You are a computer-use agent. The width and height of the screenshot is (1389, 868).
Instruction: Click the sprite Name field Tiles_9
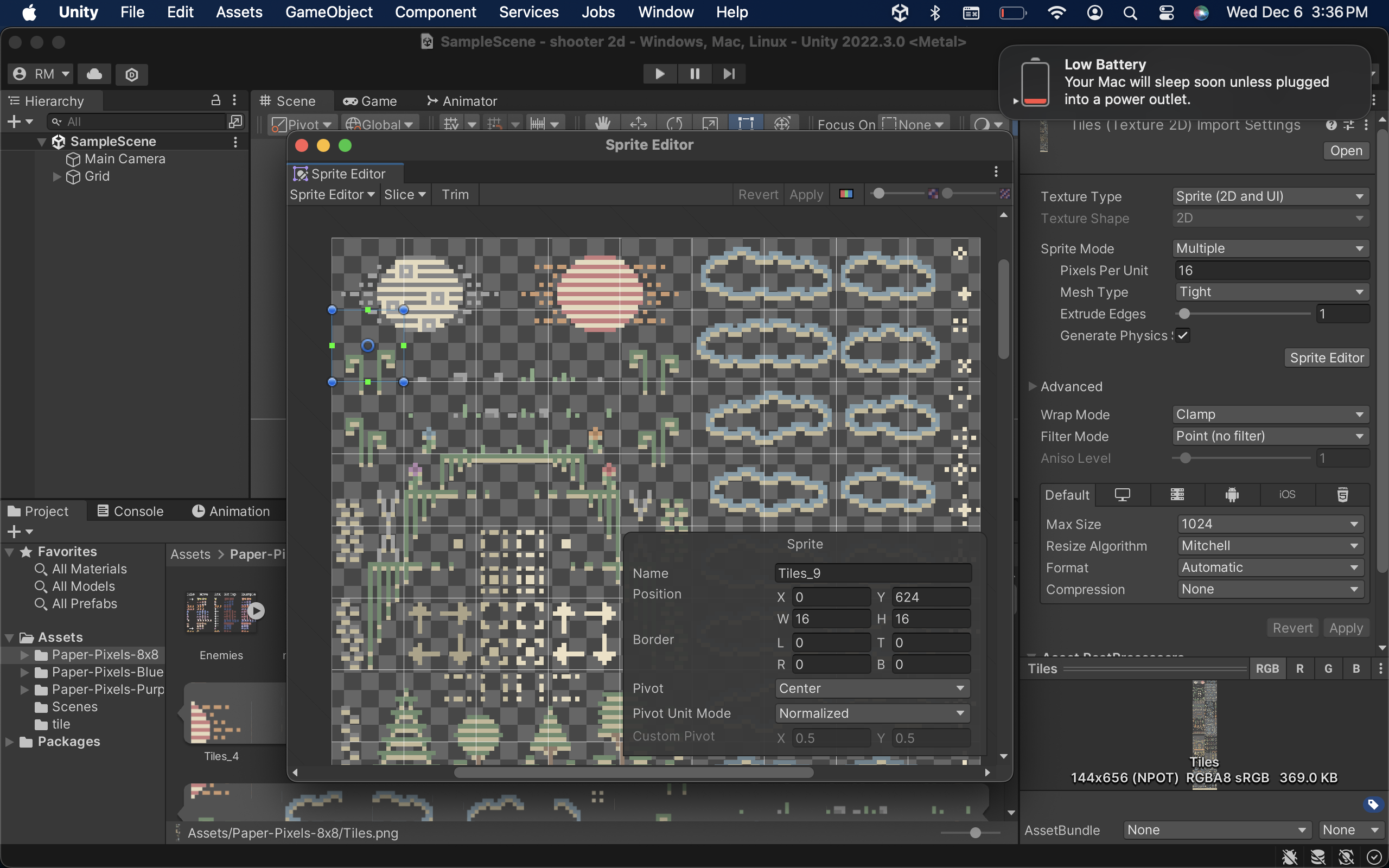872,573
